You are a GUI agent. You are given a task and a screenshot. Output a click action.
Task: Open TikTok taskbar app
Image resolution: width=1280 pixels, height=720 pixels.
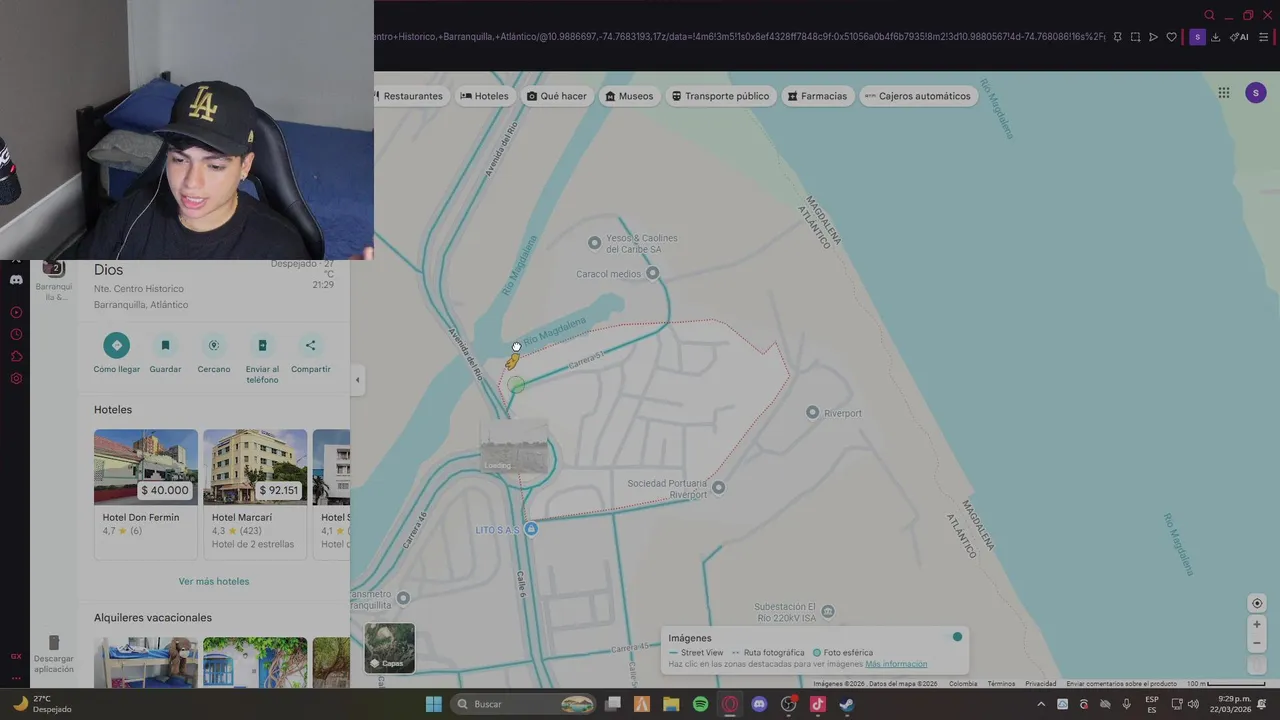(817, 704)
